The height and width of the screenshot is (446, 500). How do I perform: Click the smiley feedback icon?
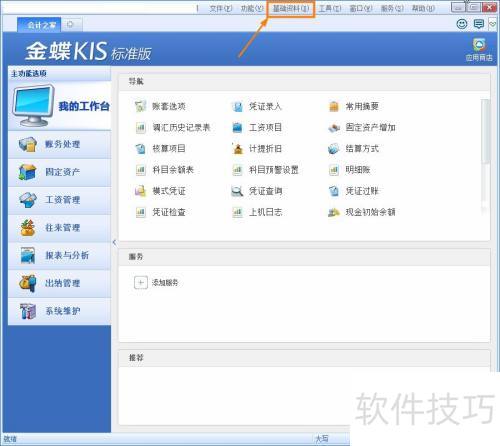coord(462,24)
